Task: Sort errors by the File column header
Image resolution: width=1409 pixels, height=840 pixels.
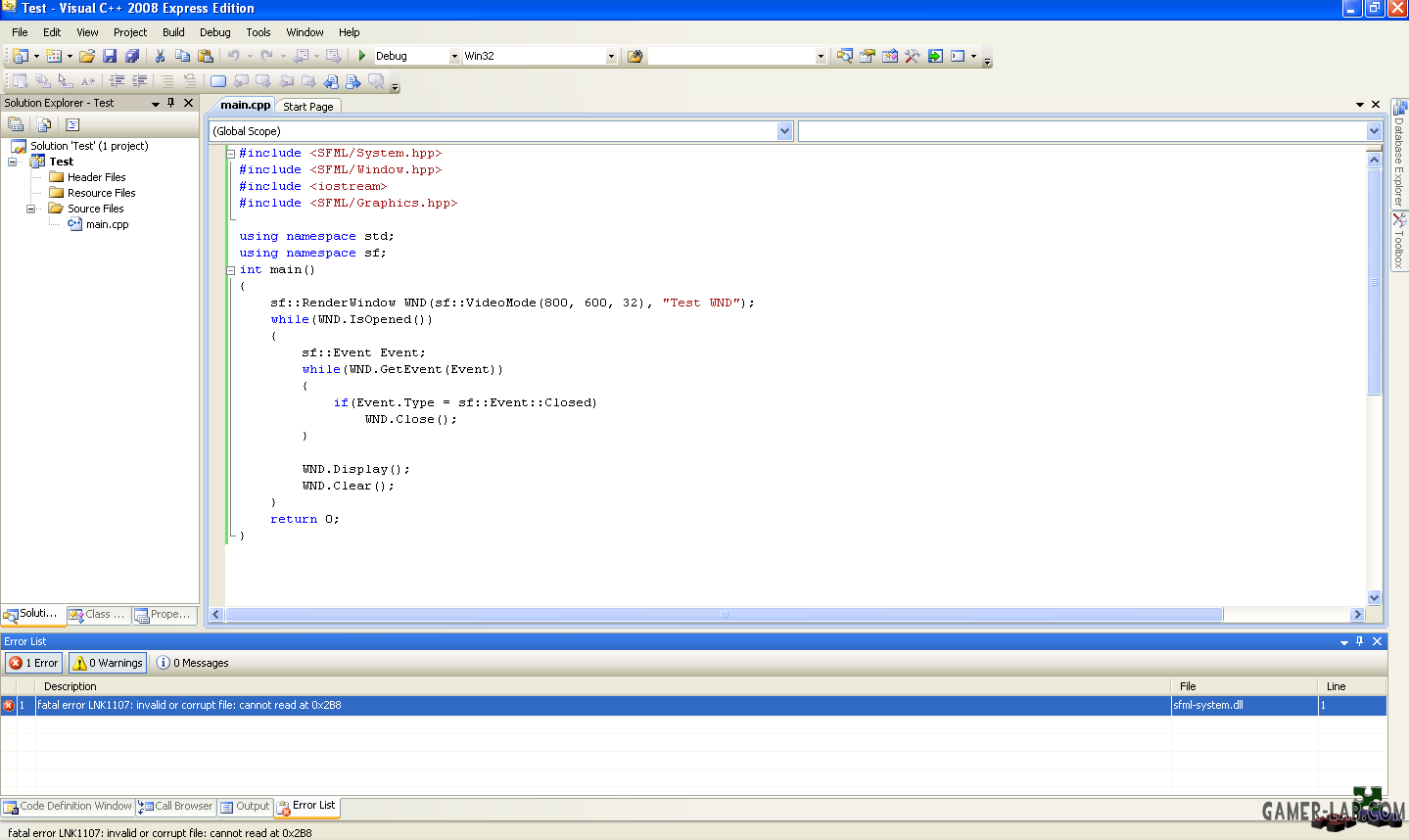Action: [x=1245, y=686]
